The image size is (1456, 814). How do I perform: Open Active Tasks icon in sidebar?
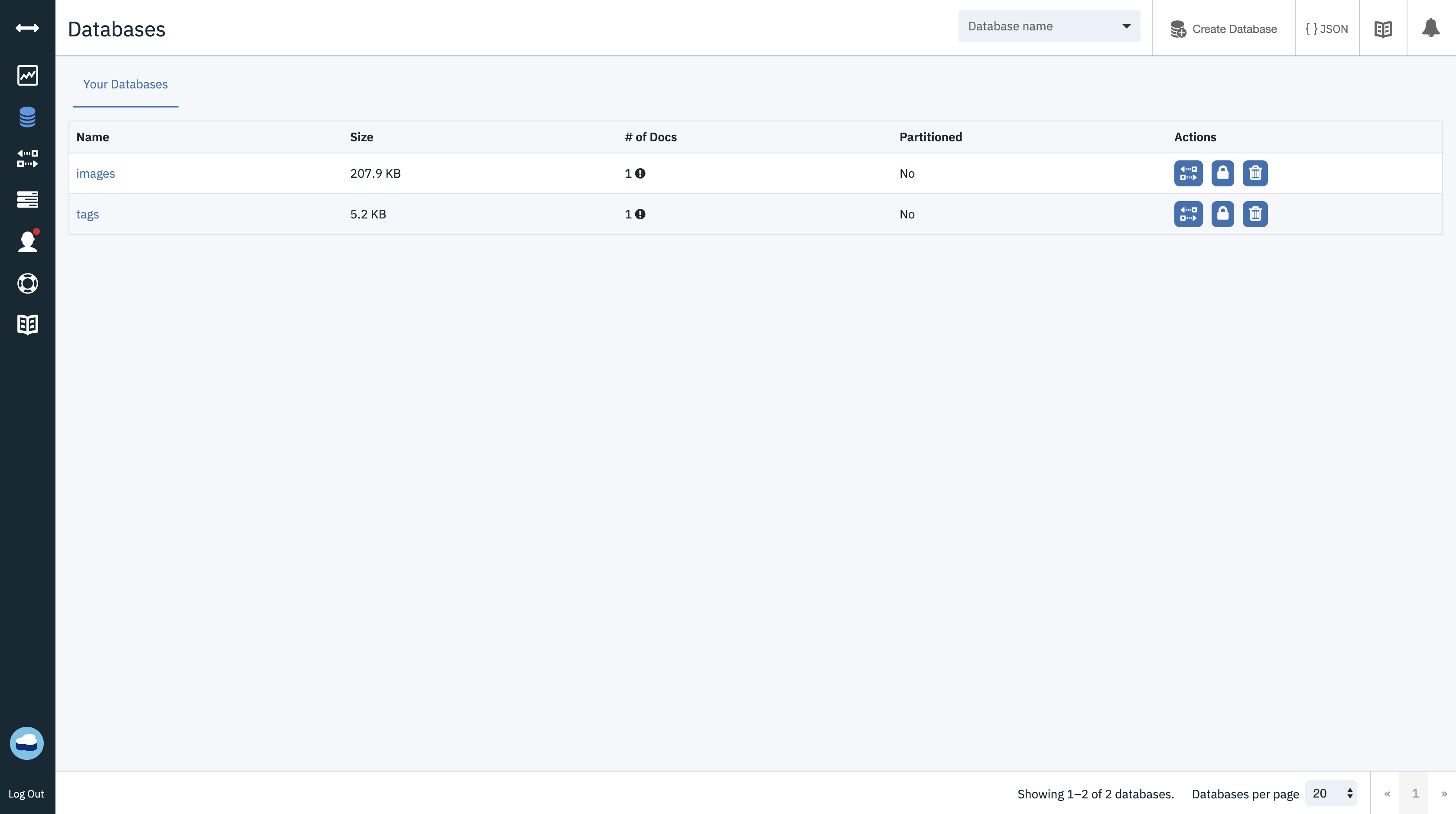point(27,199)
